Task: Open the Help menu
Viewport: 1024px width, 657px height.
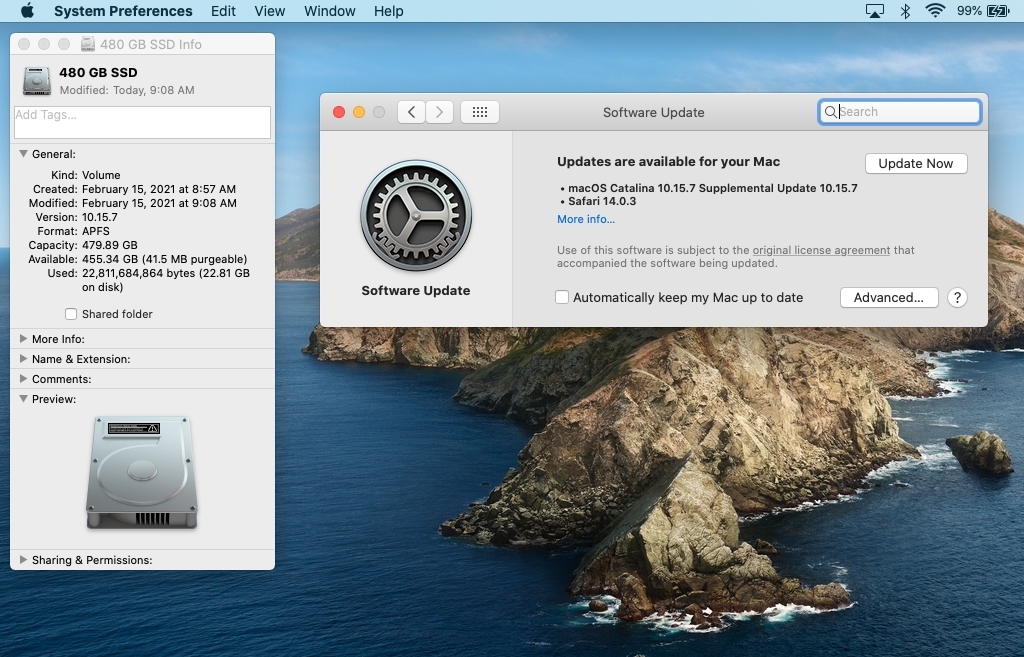Action: (x=389, y=11)
